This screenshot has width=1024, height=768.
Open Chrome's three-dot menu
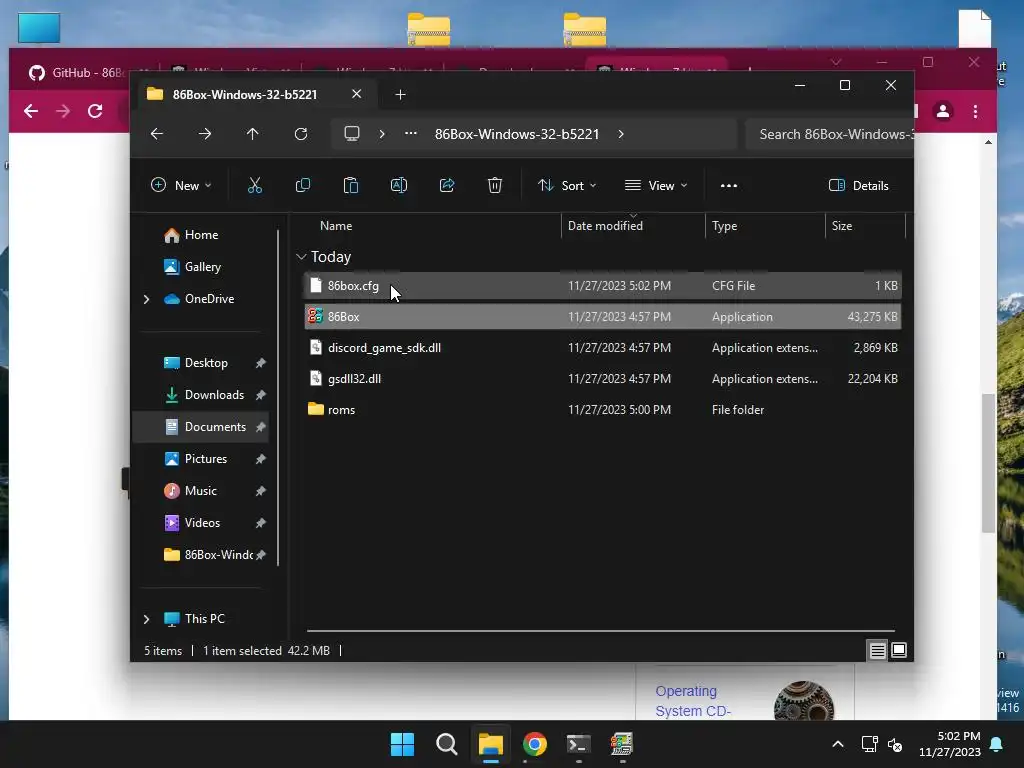pos(976,112)
